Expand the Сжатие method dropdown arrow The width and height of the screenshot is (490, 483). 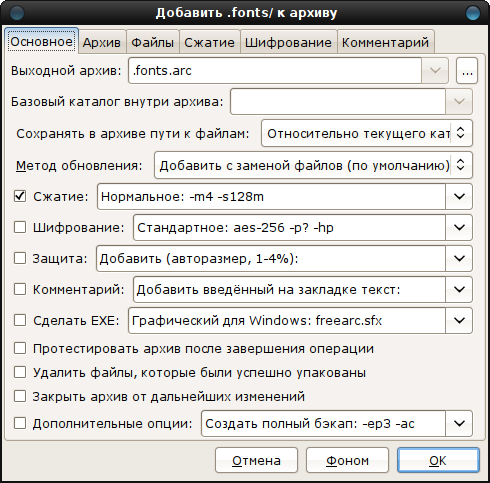click(459, 197)
